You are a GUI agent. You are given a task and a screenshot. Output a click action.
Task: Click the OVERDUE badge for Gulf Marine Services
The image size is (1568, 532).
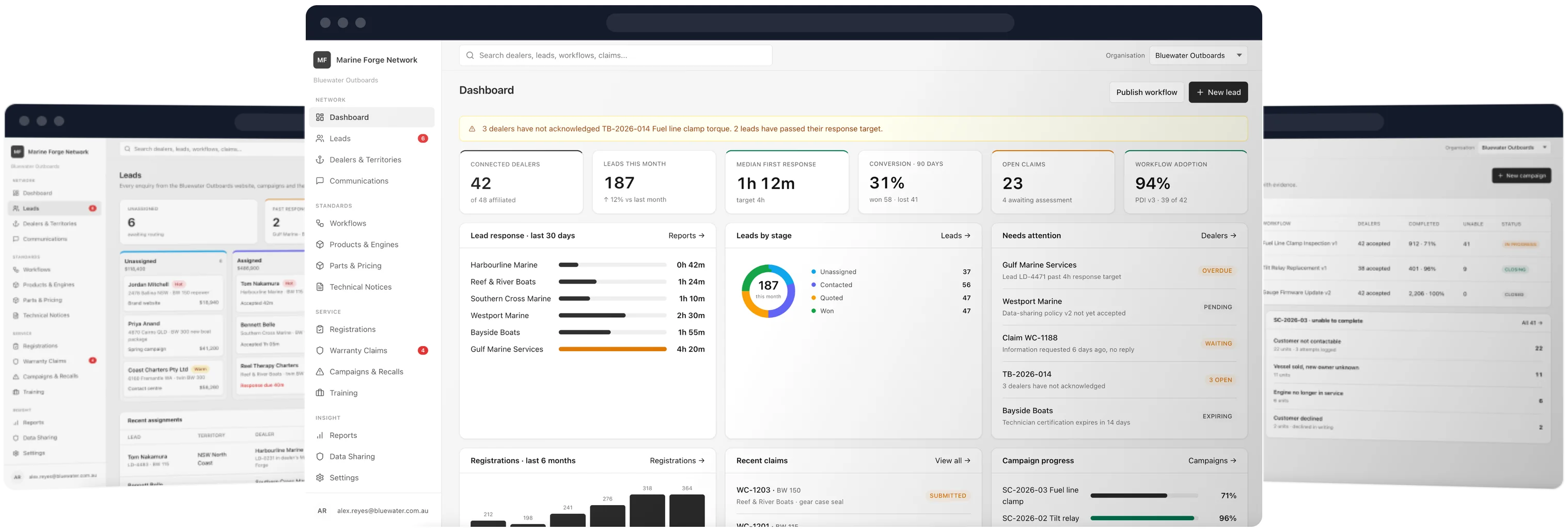(1217, 271)
